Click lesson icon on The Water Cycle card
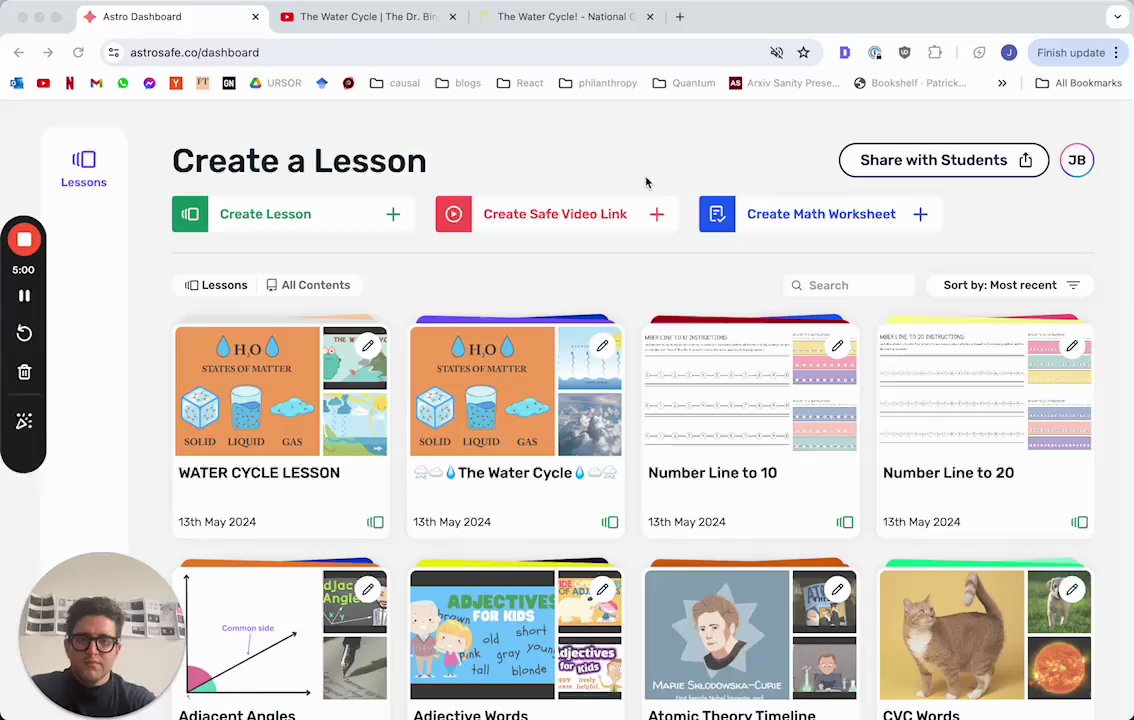The width and height of the screenshot is (1134, 720). pyautogui.click(x=610, y=522)
